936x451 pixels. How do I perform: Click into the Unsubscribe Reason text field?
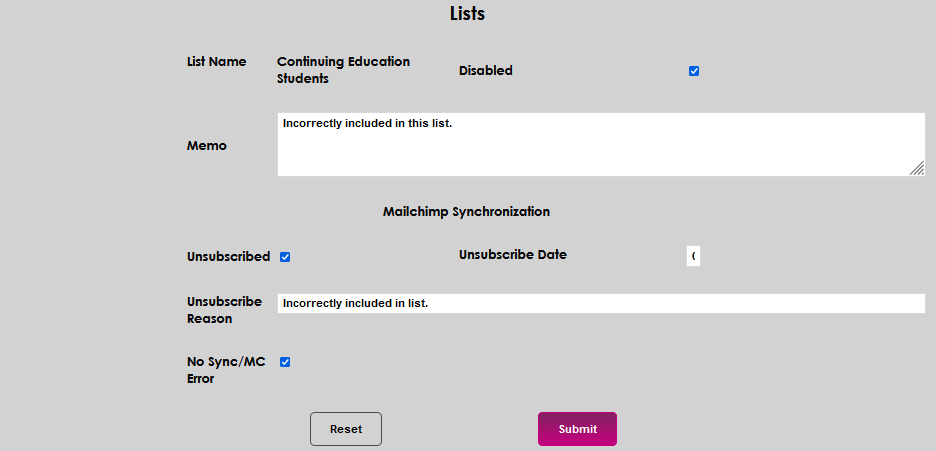click(x=600, y=303)
